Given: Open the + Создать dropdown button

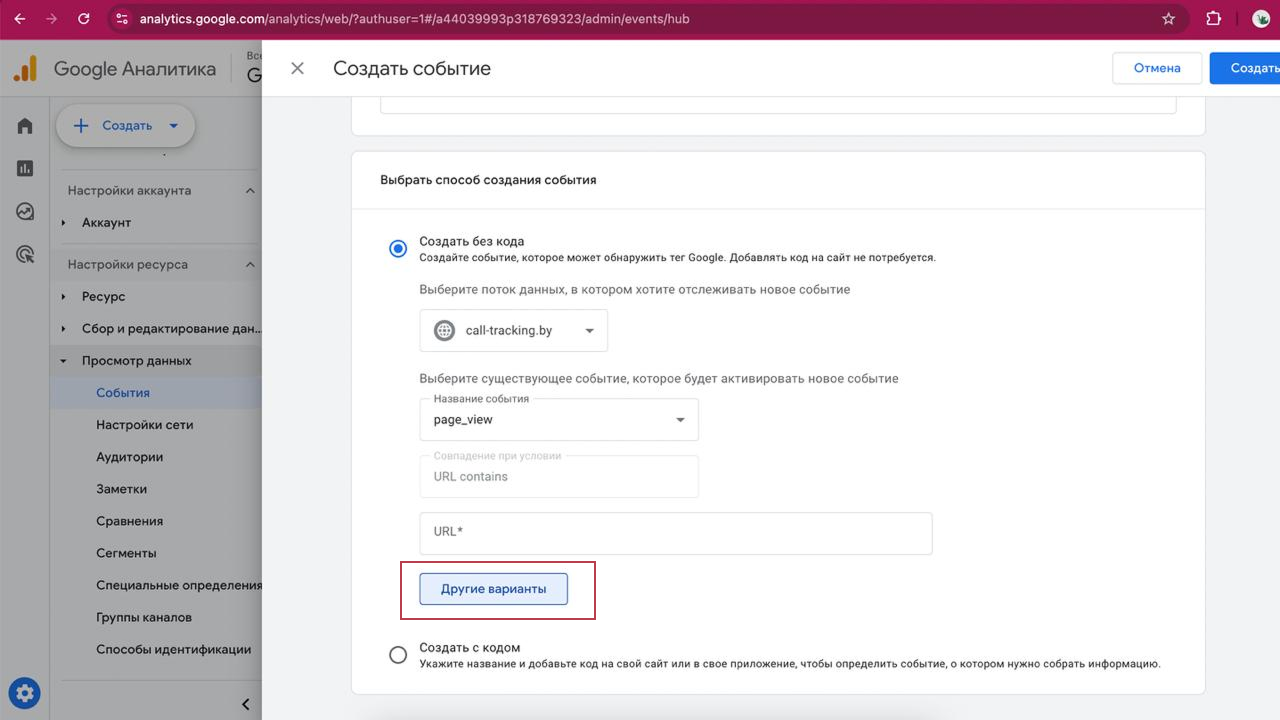Looking at the screenshot, I should (x=126, y=126).
